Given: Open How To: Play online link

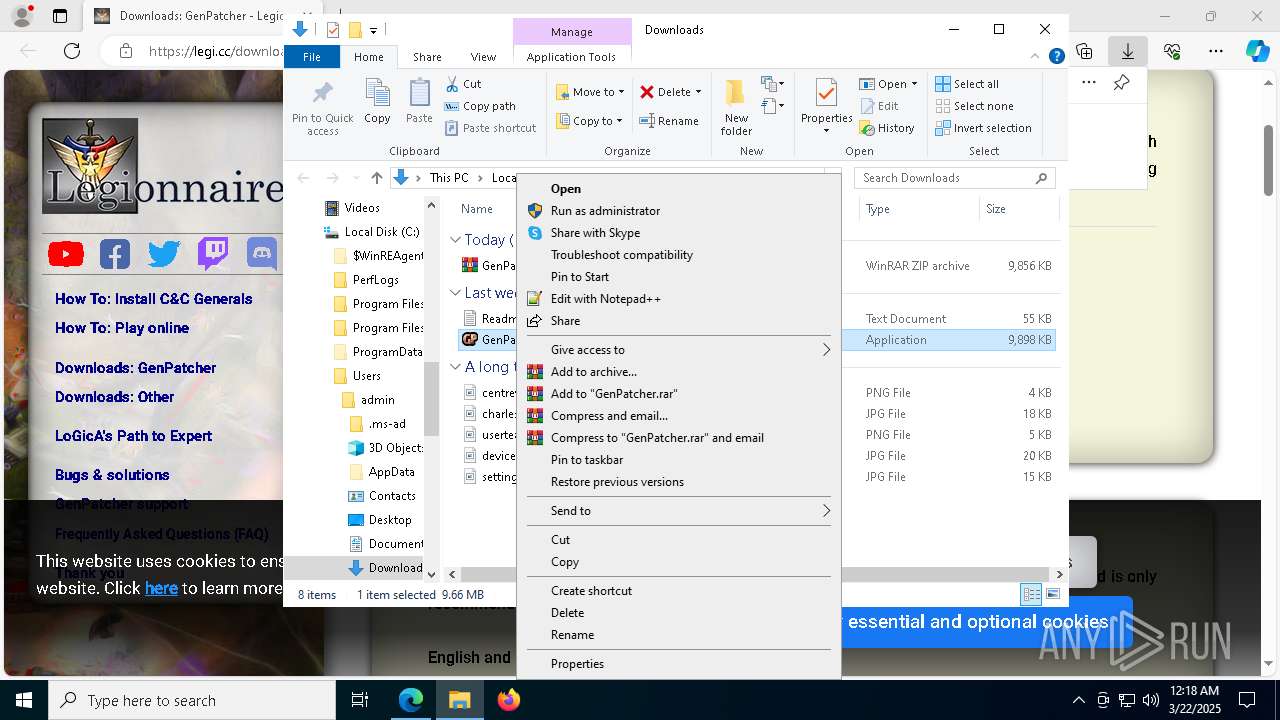Looking at the screenshot, I should [121, 328].
